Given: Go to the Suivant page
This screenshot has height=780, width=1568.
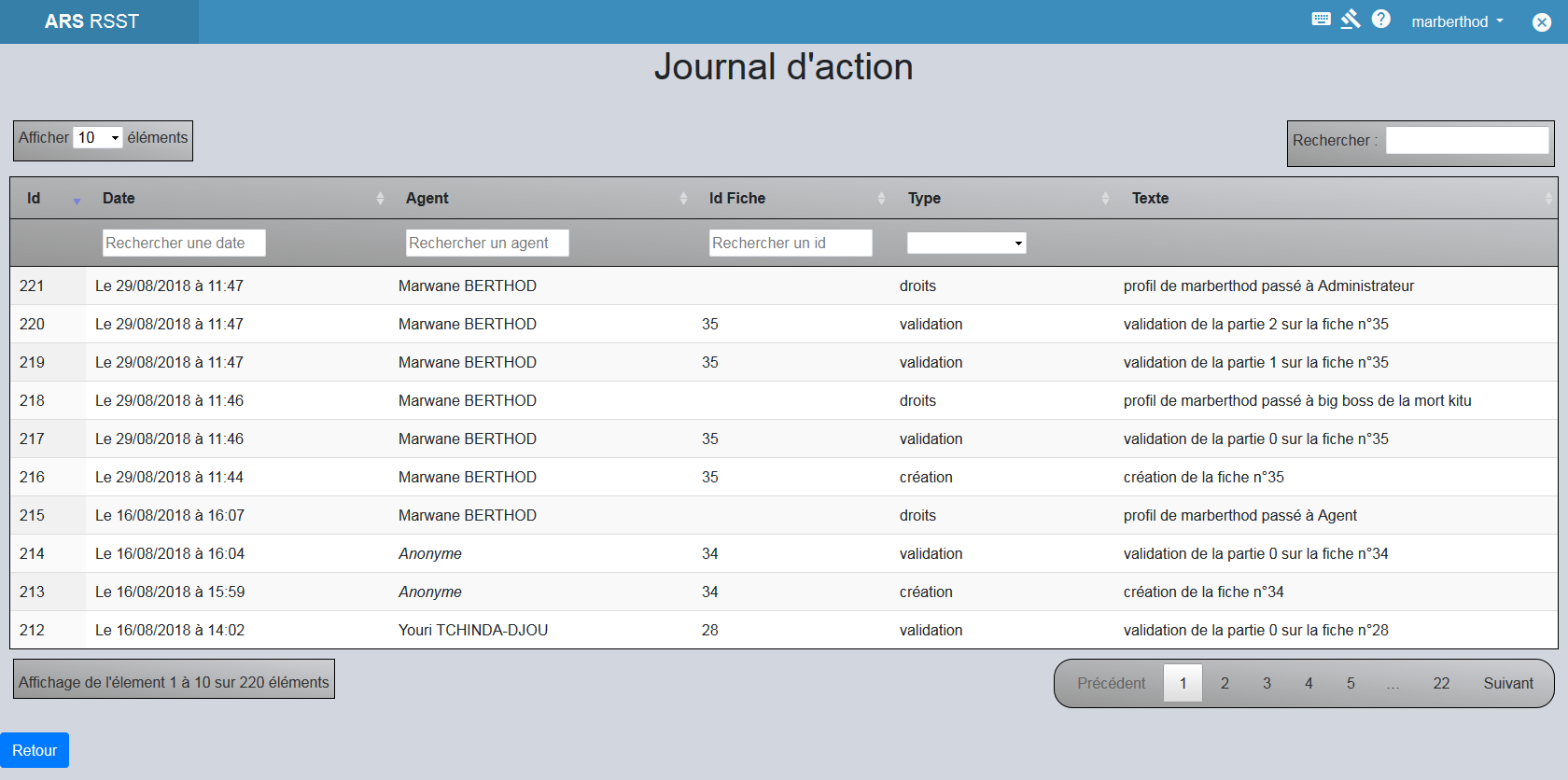Looking at the screenshot, I should coord(1508,683).
